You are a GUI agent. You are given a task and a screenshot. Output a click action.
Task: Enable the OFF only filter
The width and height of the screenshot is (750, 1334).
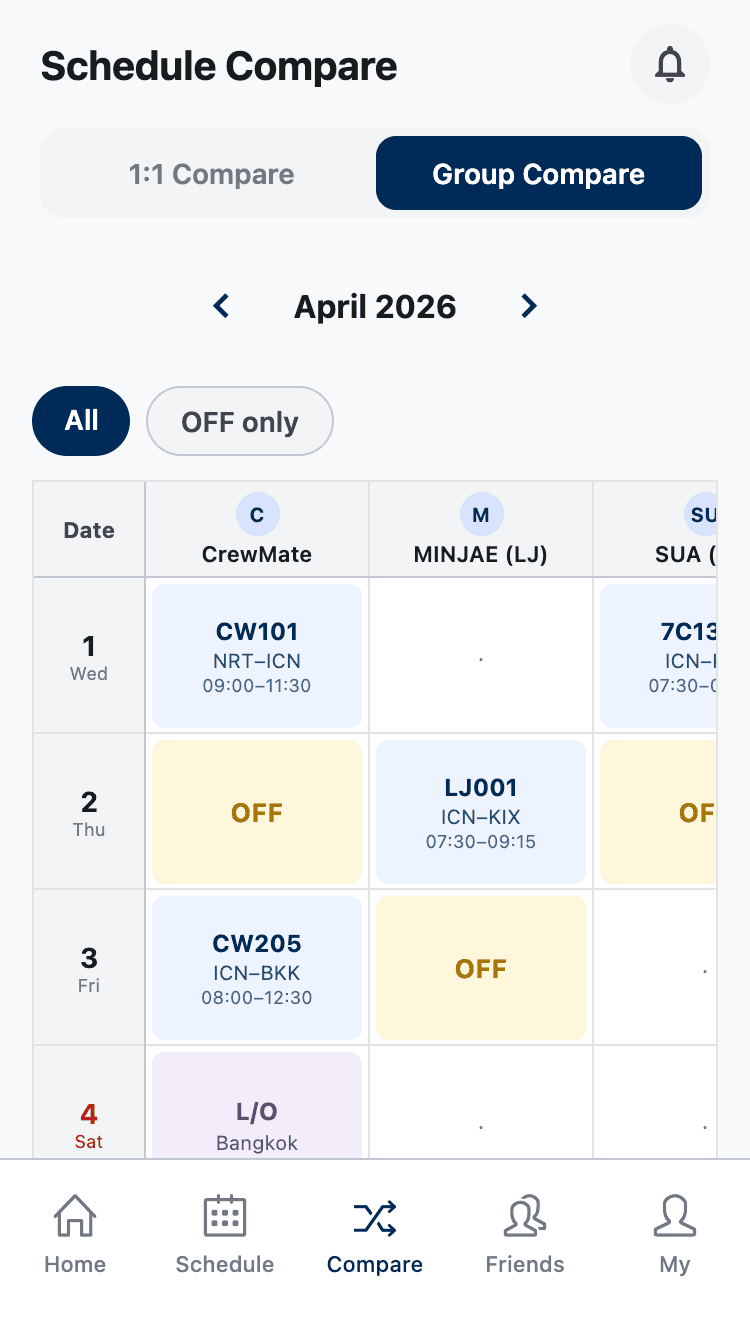coord(240,421)
